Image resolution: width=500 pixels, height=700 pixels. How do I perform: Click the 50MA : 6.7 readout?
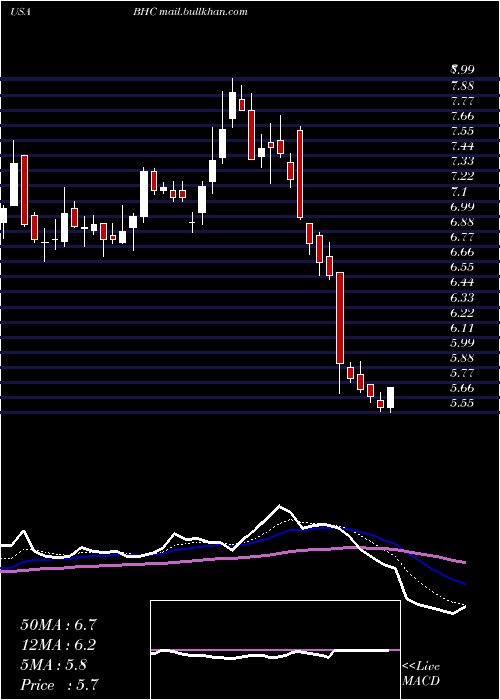[x=58, y=625]
